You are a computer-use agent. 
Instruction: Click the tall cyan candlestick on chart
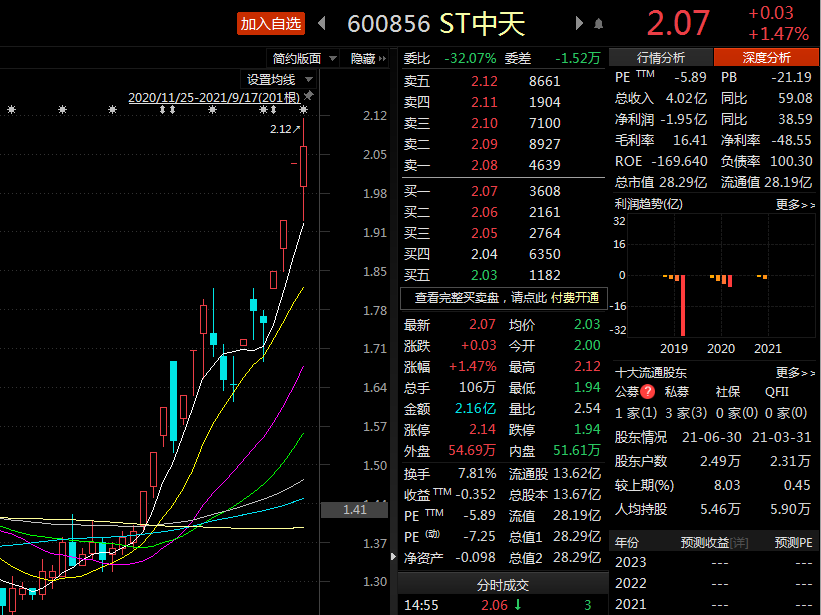(173, 401)
